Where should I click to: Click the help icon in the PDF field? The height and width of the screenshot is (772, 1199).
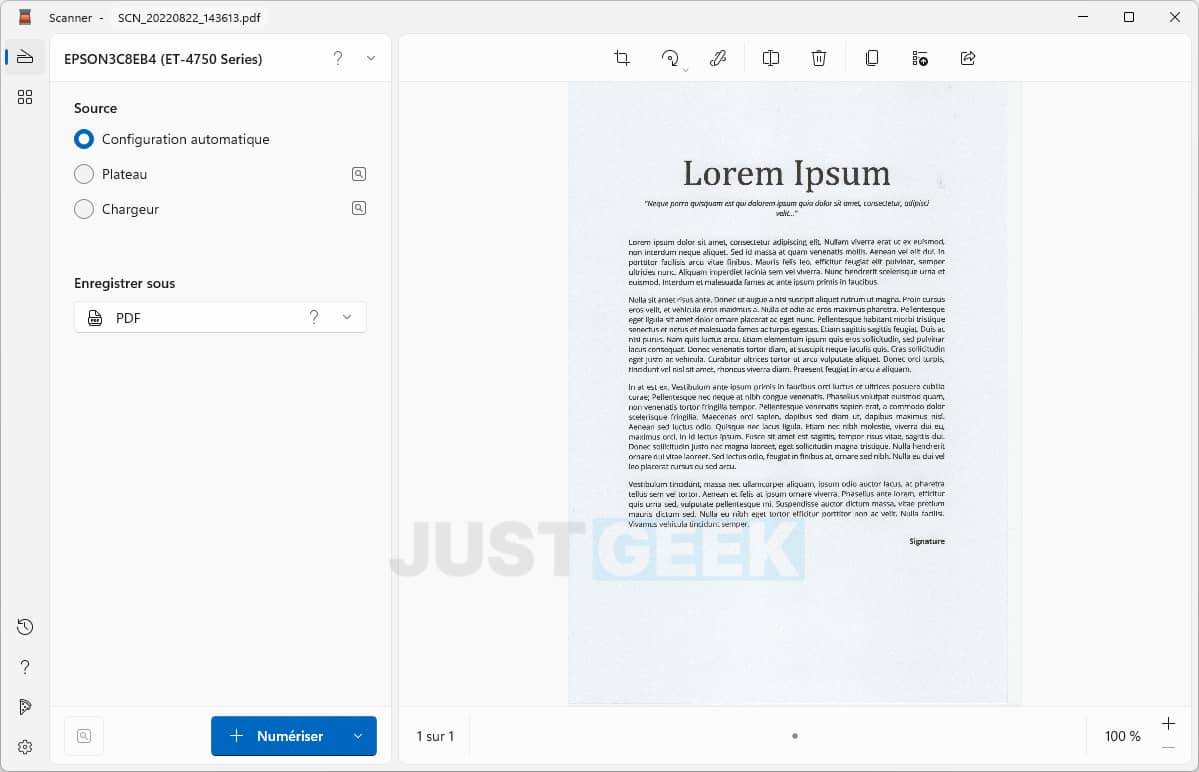pos(314,317)
